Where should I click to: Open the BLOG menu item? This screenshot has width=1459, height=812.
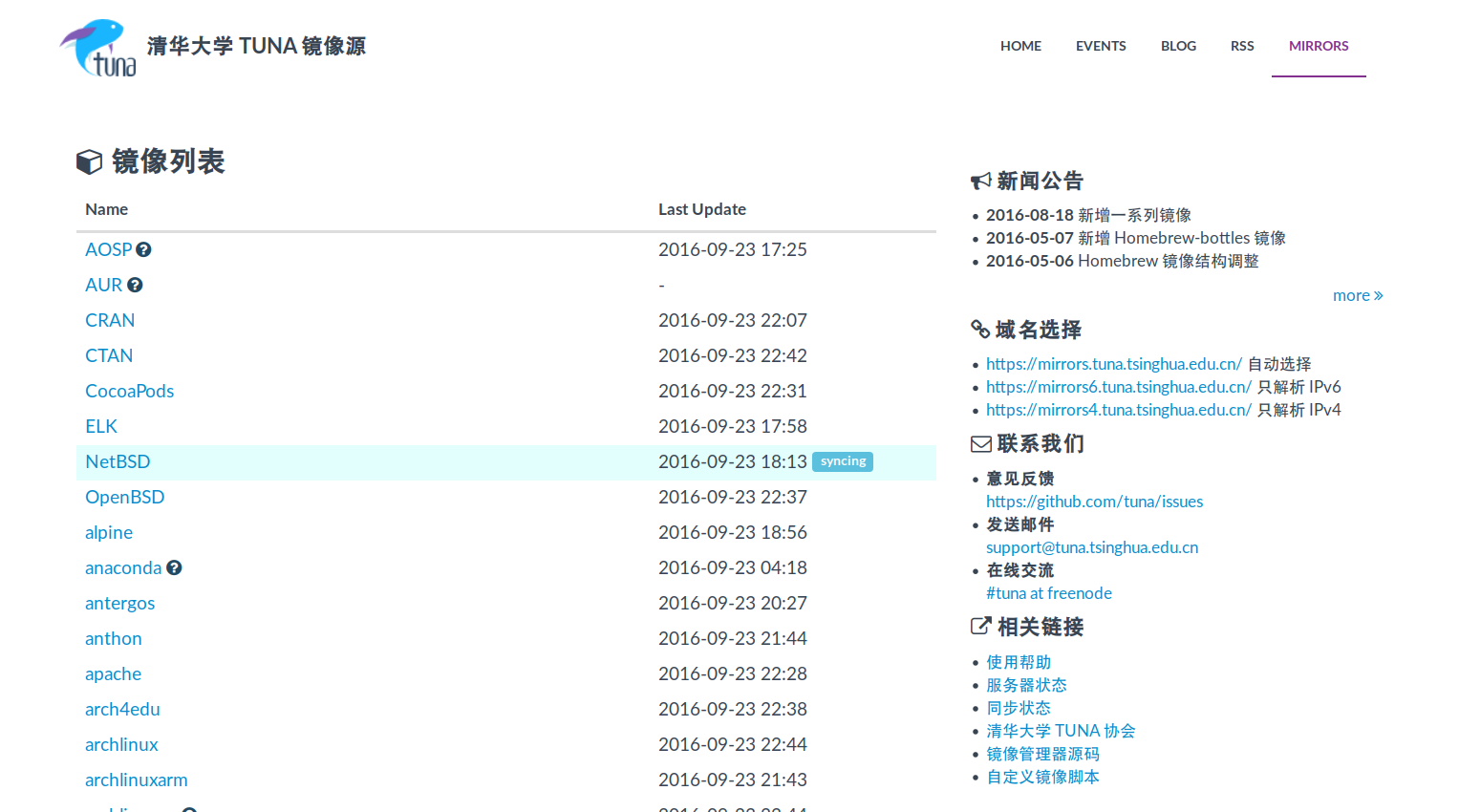[1178, 46]
